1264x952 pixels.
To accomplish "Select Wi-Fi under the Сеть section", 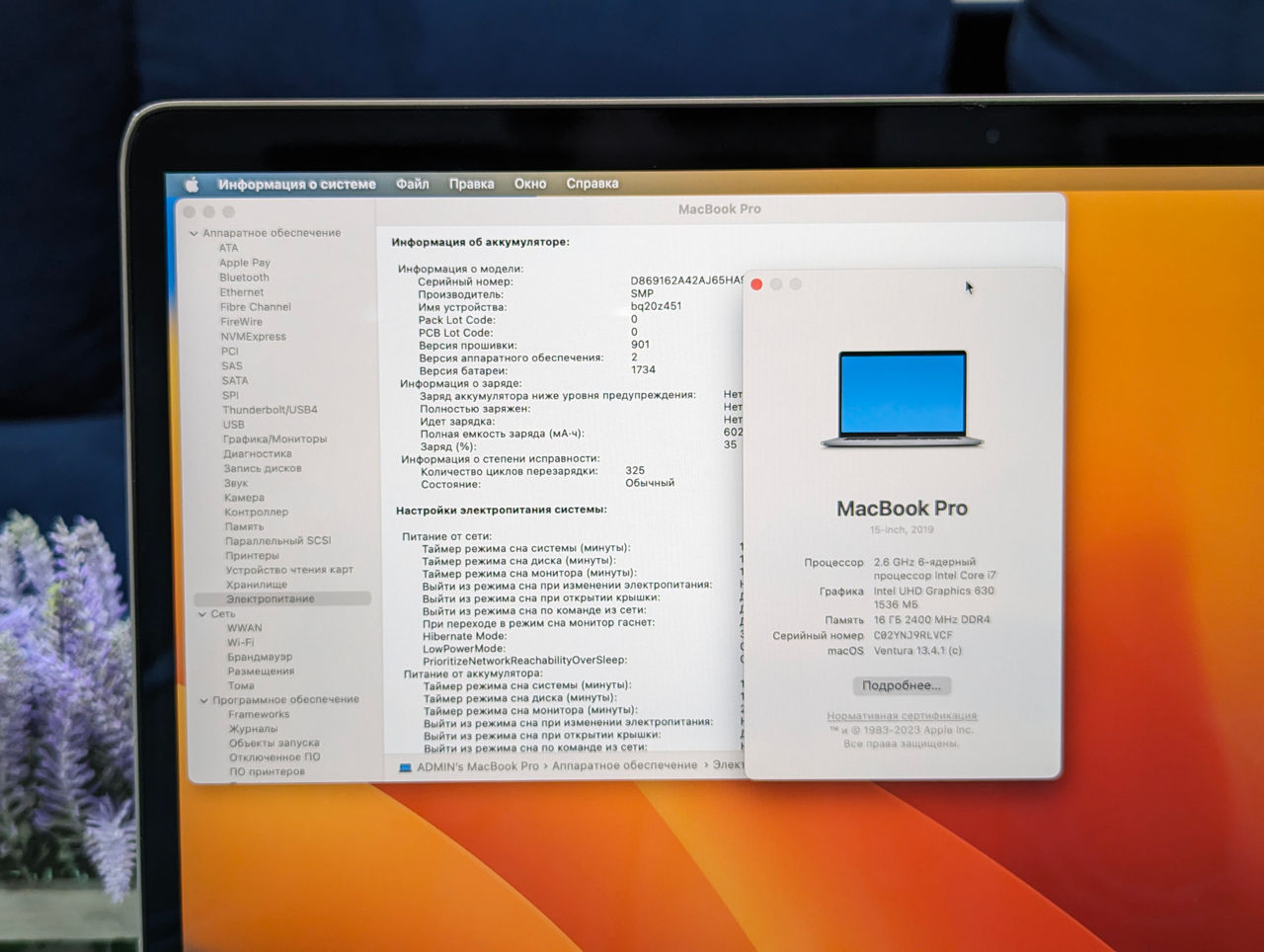I will pyautogui.click(x=241, y=642).
